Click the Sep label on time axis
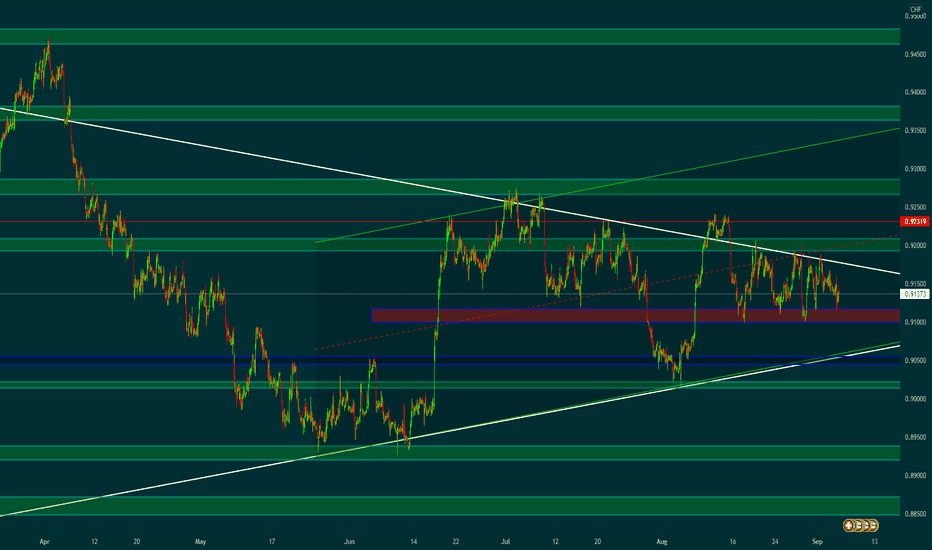932x550 pixels. pos(817,542)
